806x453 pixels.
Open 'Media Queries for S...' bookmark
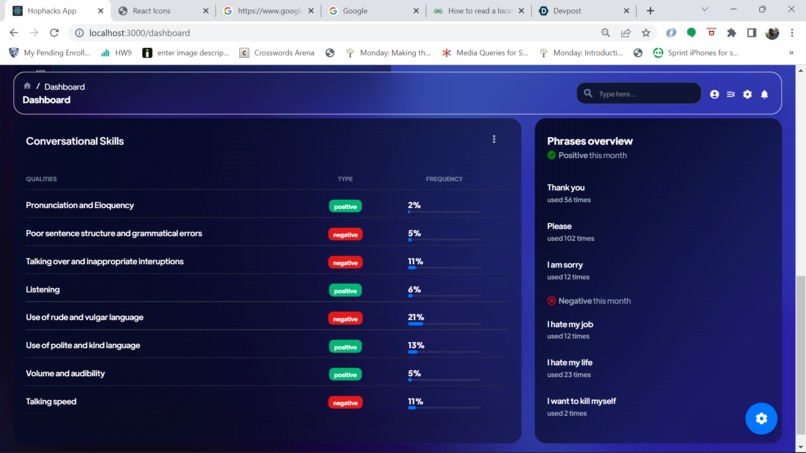pyautogui.click(x=485, y=52)
